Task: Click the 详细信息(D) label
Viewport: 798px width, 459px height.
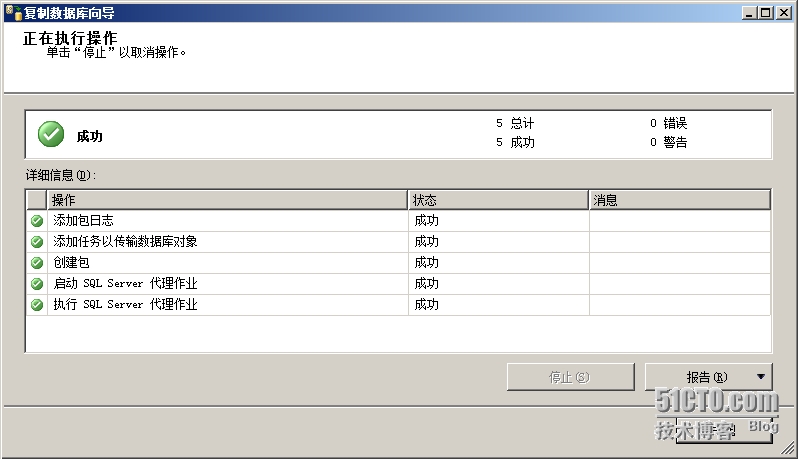Action: (x=61, y=176)
